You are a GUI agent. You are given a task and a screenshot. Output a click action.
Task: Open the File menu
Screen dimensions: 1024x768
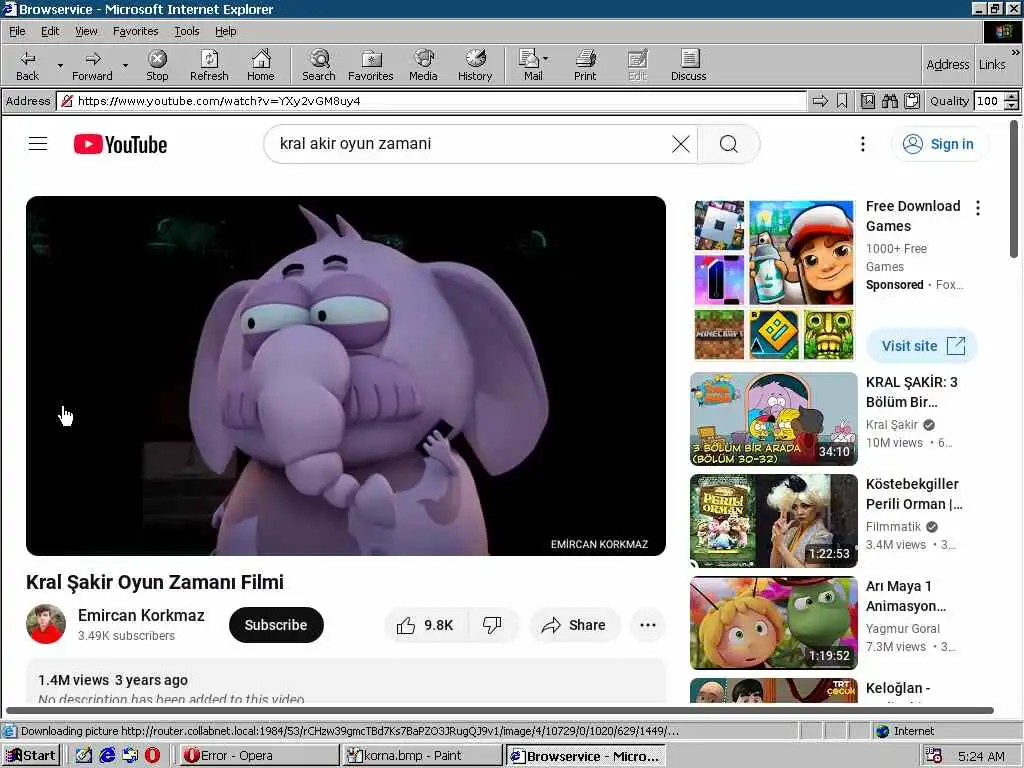17,31
